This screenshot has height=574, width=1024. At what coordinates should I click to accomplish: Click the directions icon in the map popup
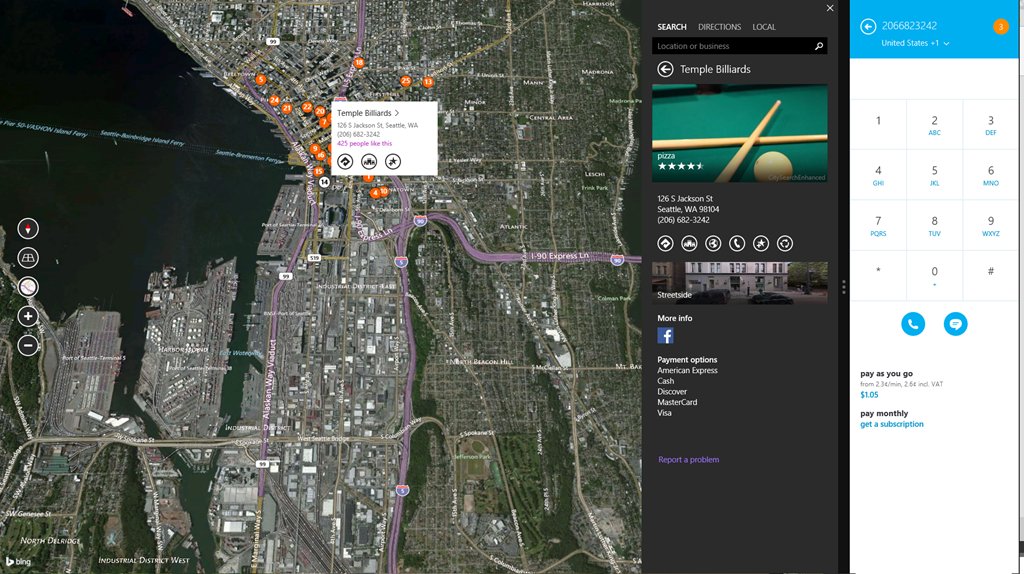click(x=345, y=161)
